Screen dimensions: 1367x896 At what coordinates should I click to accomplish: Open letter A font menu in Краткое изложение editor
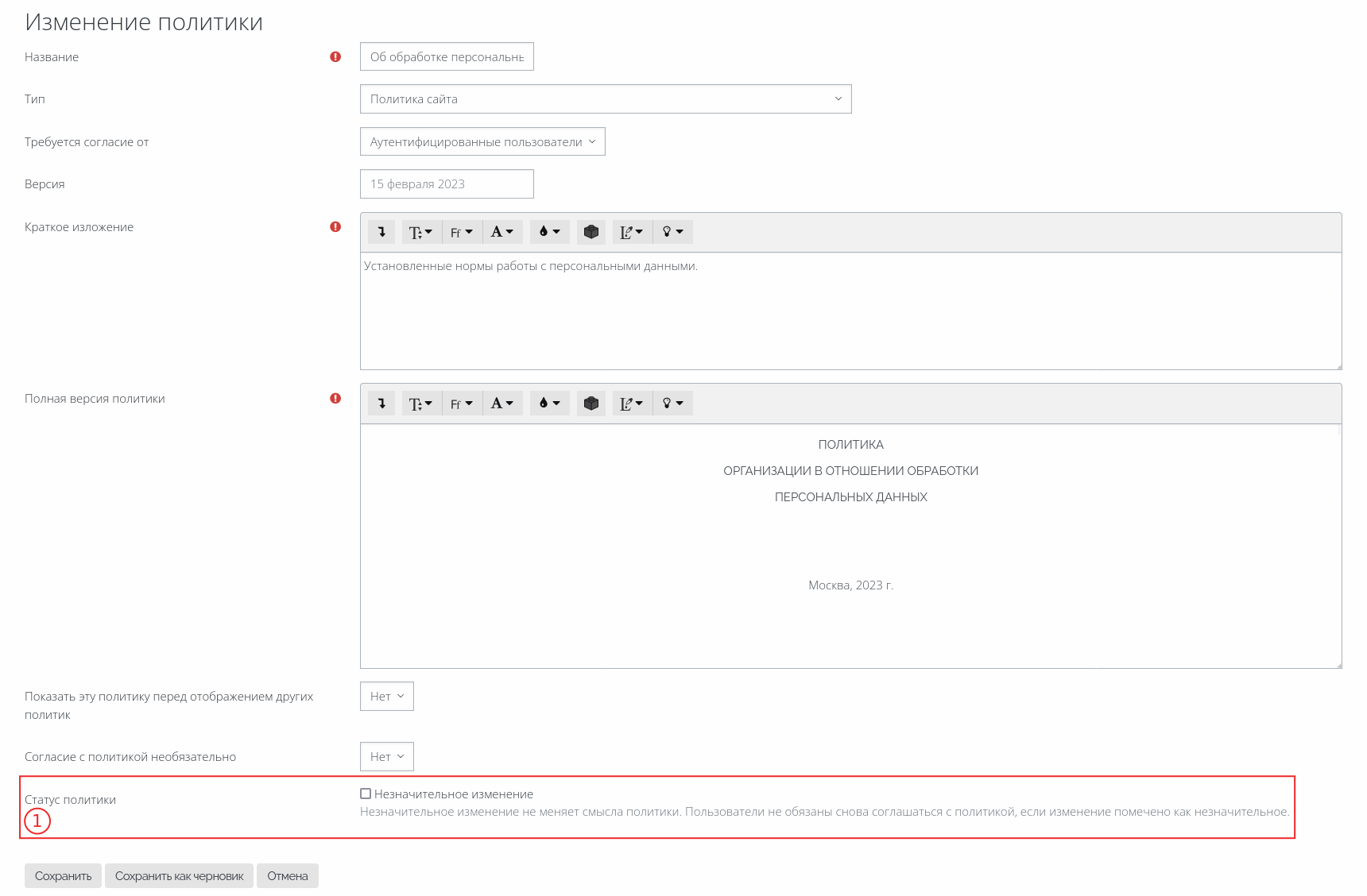click(x=502, y=232)
